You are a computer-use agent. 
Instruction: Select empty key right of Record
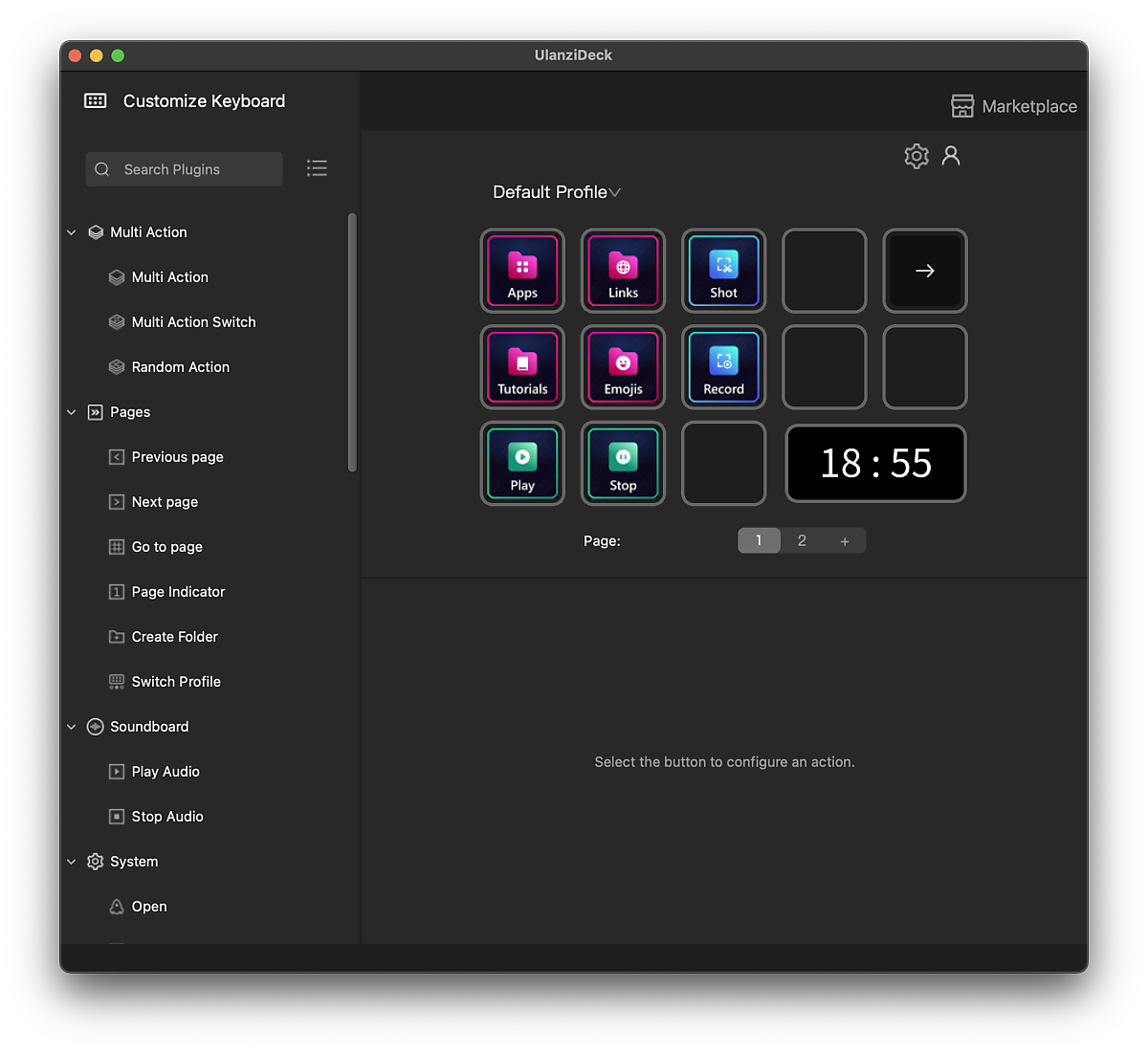[825, 367]
